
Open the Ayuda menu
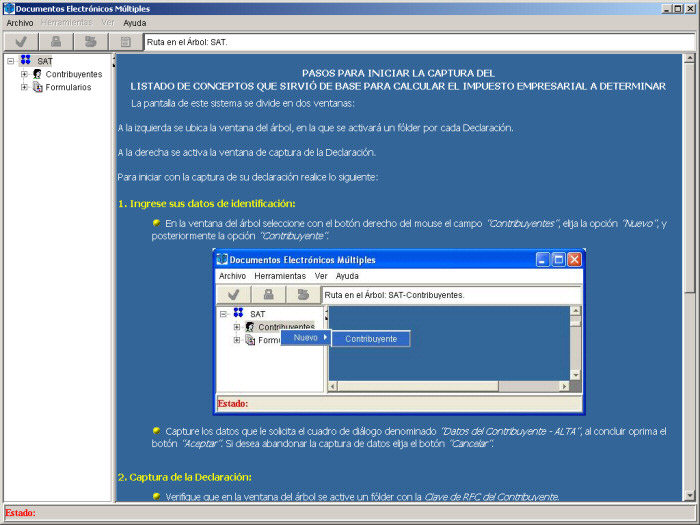tap(135, 23)
